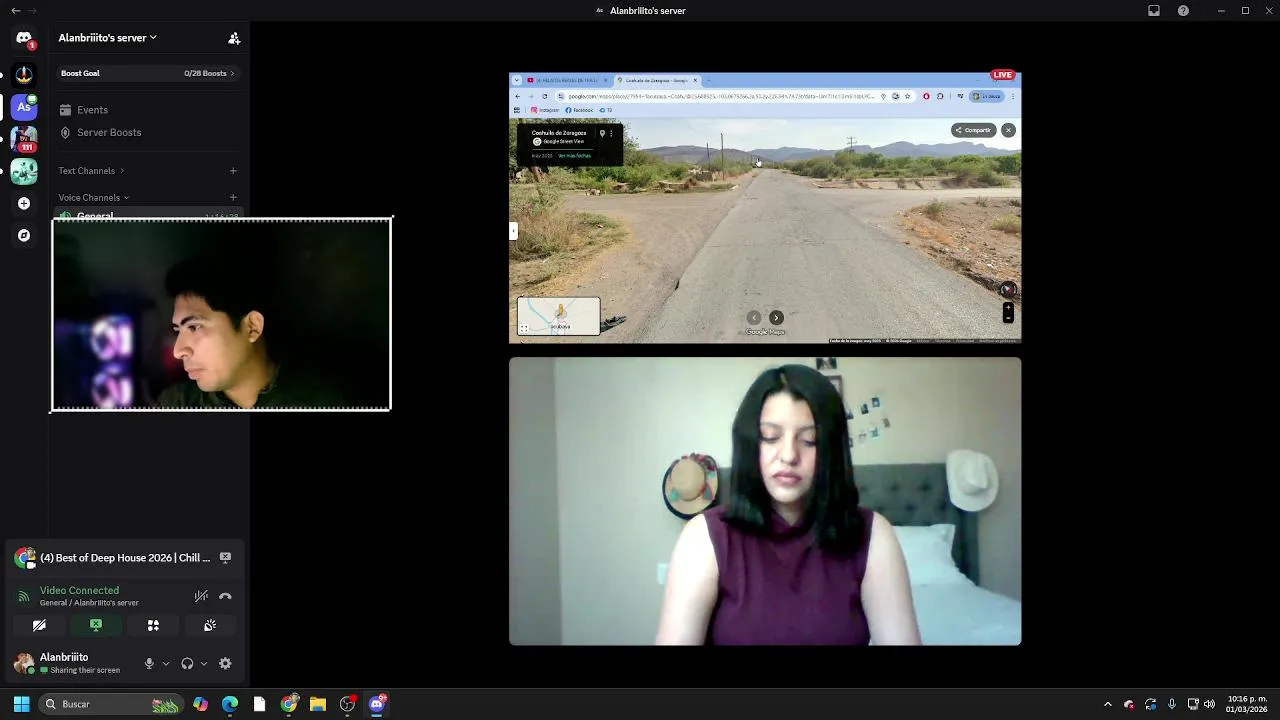Open the woman's webcam video tile
1280x720 pixels.
(765, 501)
